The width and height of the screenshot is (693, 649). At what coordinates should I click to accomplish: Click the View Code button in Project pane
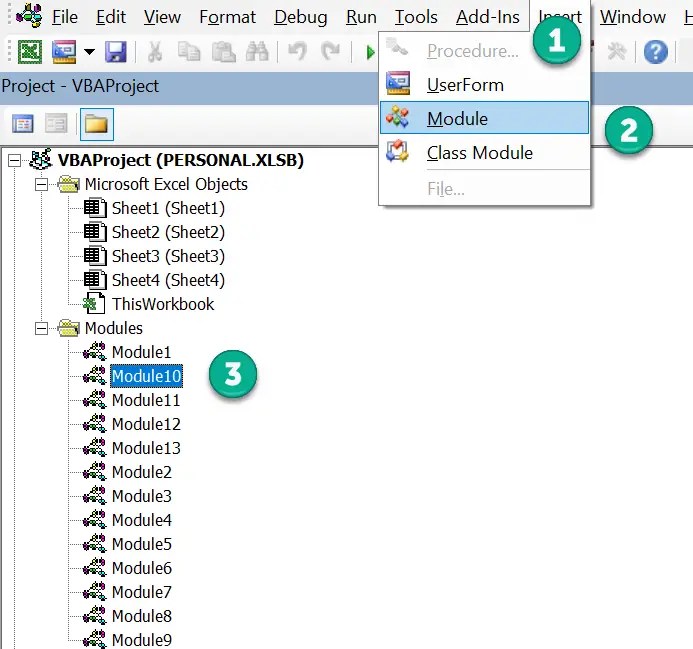(23, 124)
